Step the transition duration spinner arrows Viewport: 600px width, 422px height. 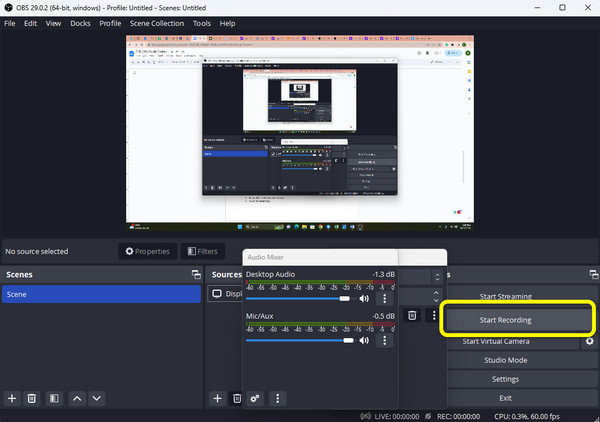pyautogui.click(x=436, y=296)
